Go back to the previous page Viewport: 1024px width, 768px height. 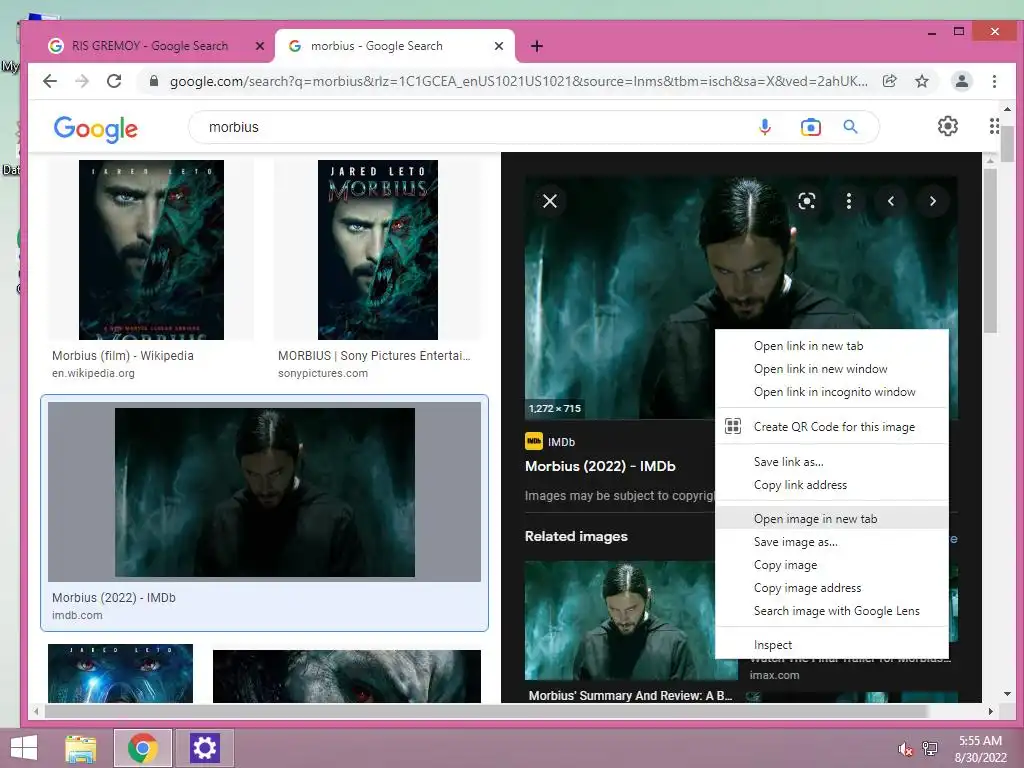[x=50, y=81]
